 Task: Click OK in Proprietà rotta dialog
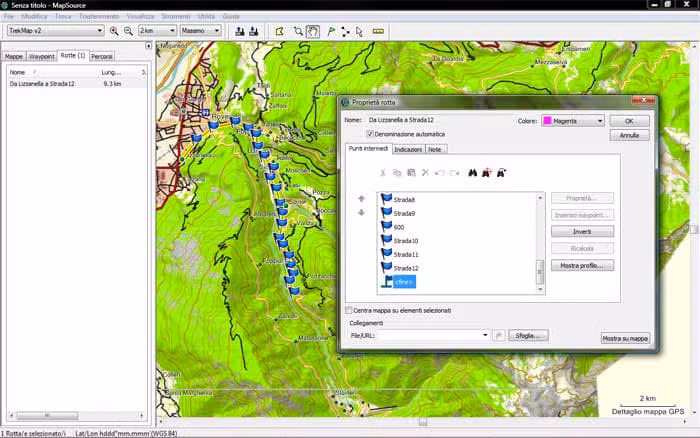tap(629, 121)
